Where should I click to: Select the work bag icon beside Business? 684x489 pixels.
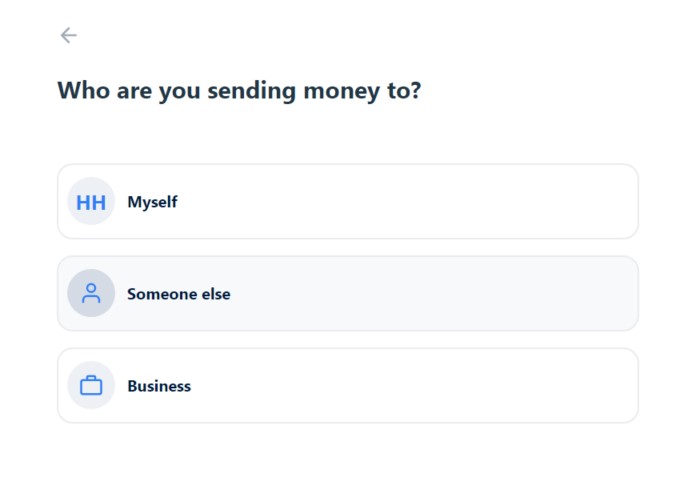pyautogui.click(x=91, y=385)
